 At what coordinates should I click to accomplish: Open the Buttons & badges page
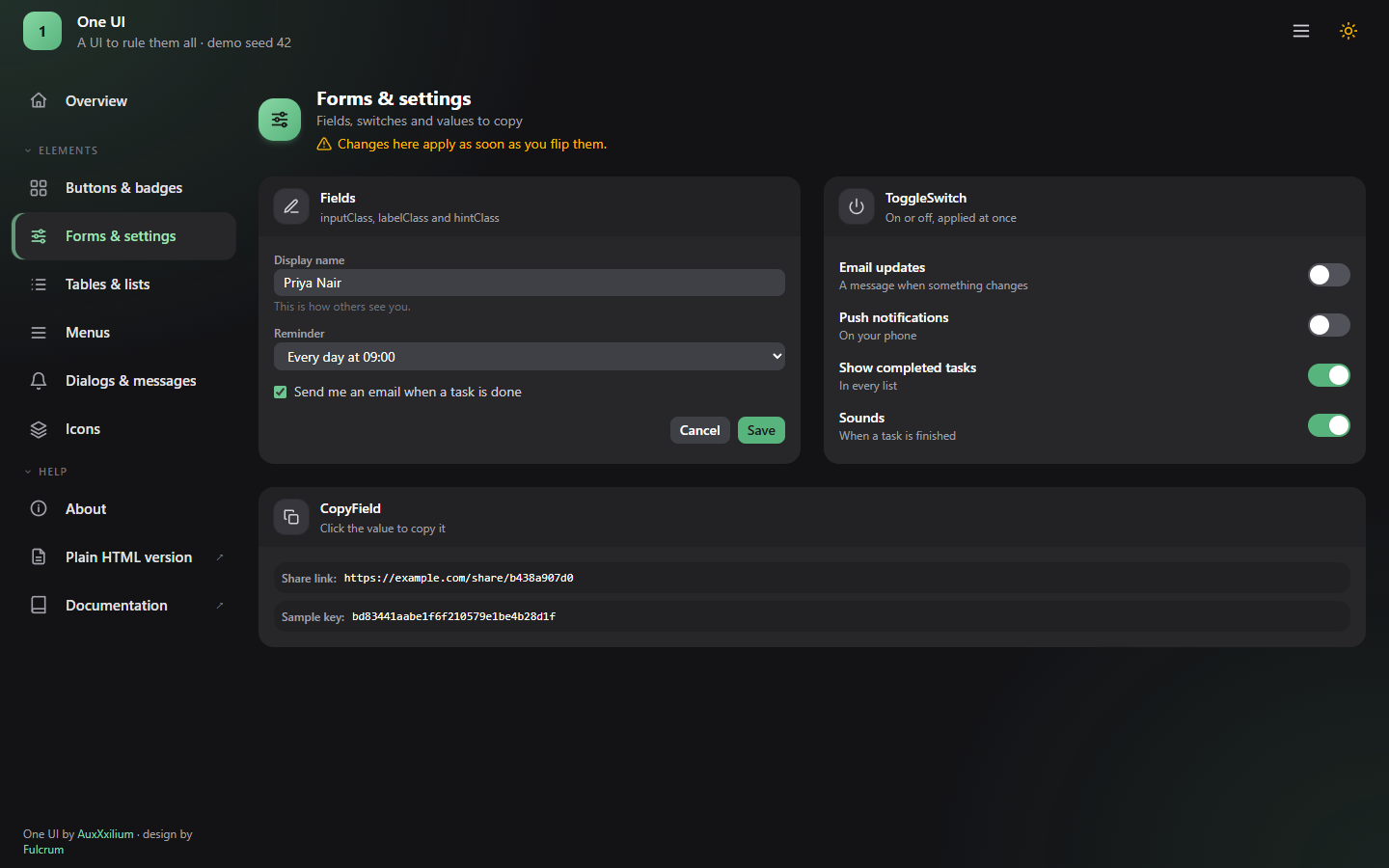coord(124,188)
